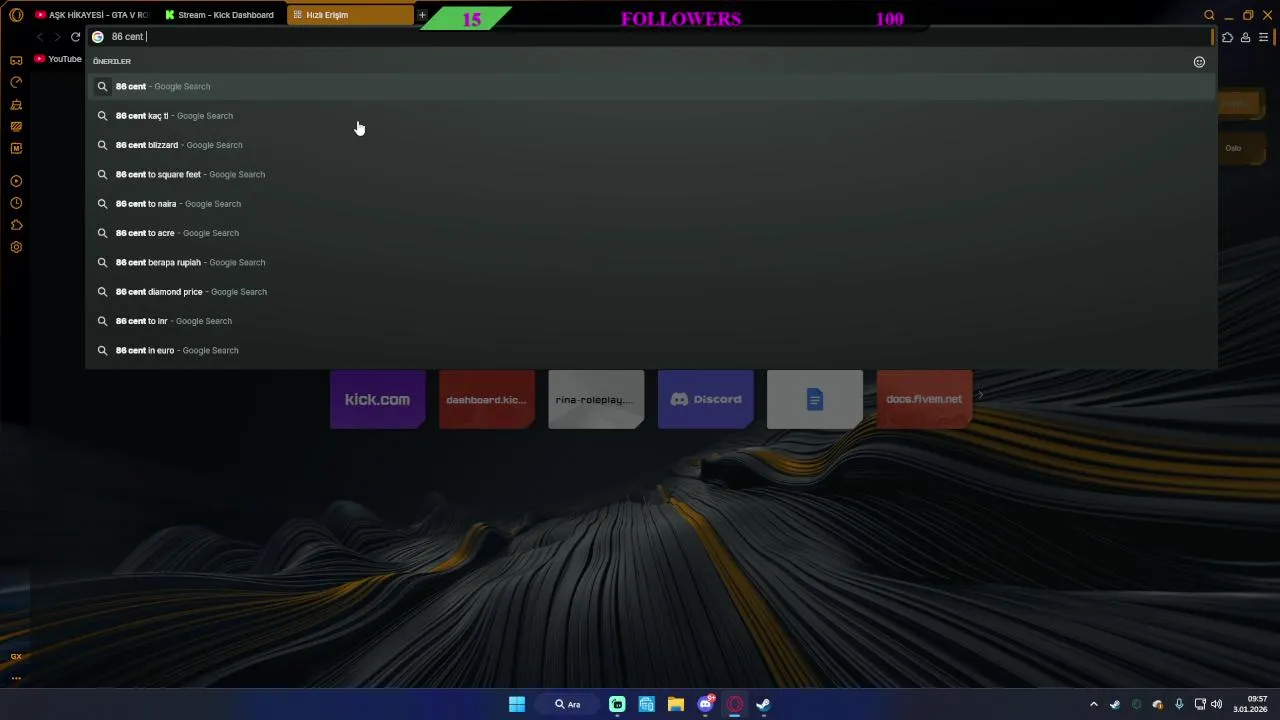Viewport: 1280px width, 720px height.
Task: Open the rina-roleplay speed dial tile
Action: click(x=596, y=399)
